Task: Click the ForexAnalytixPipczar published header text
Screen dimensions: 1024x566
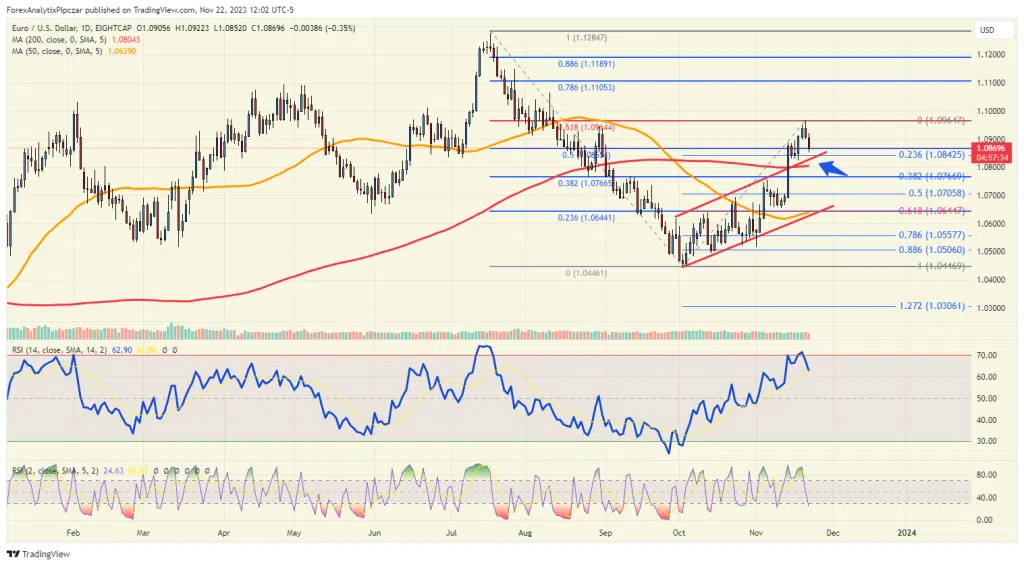Action: 150,10
